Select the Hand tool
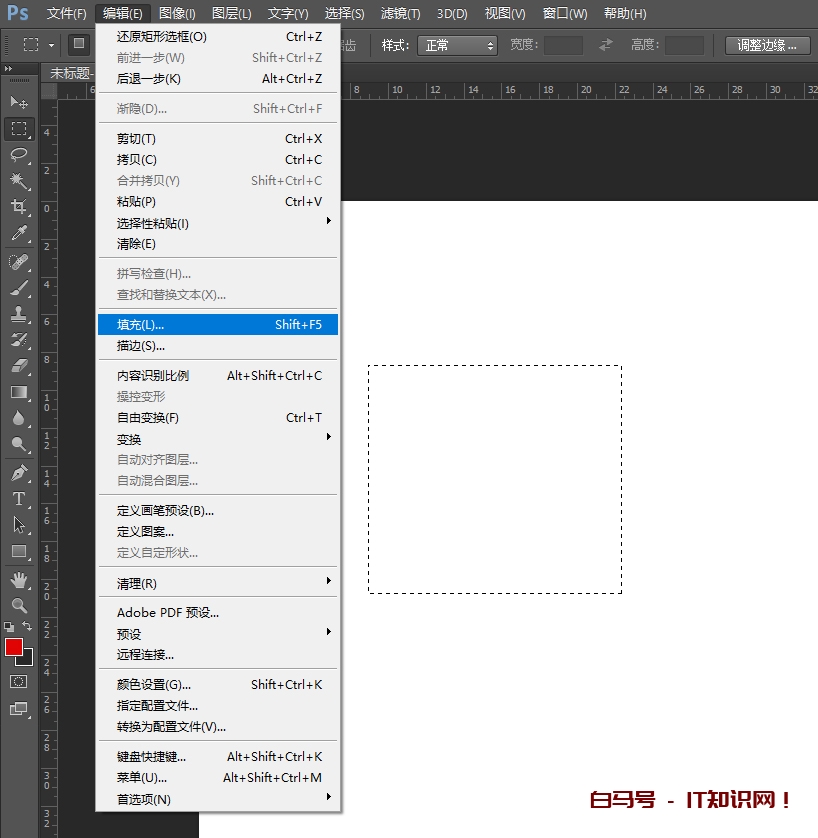 point(19,580)
